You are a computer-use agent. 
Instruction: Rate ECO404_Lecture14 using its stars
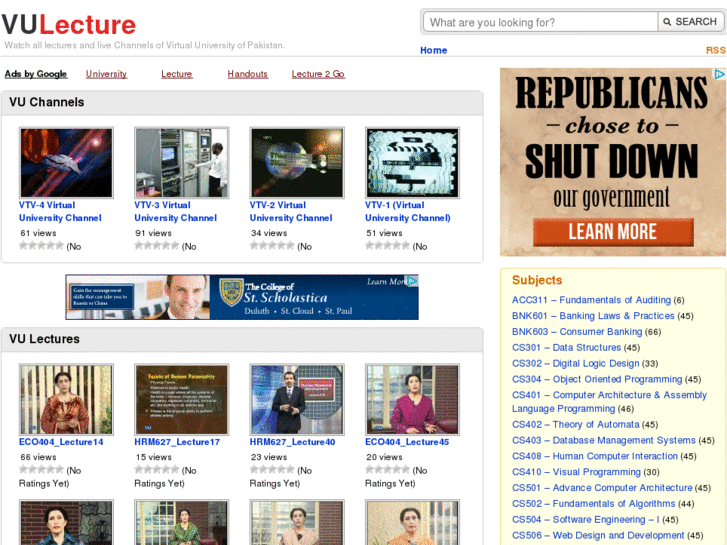click(x=41, y=469)
